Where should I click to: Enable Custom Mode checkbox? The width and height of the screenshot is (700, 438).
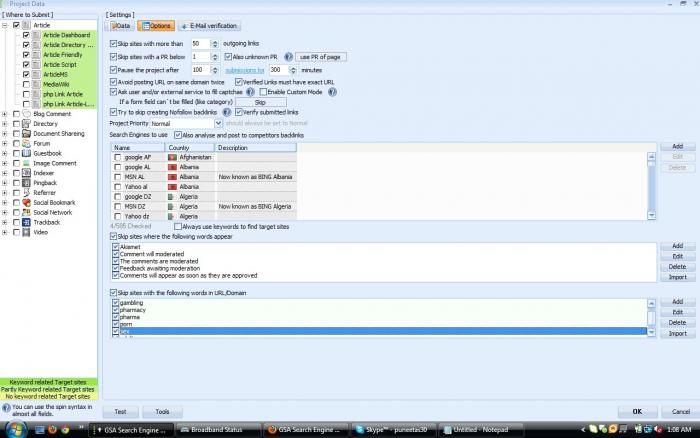pos(263,92)
